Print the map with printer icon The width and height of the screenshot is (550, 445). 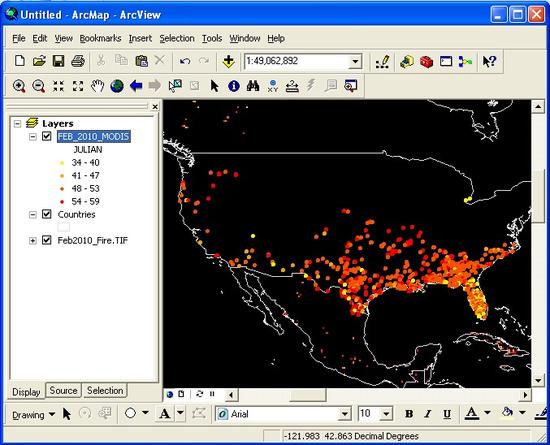pyautogui.click(x=78, y=61)
